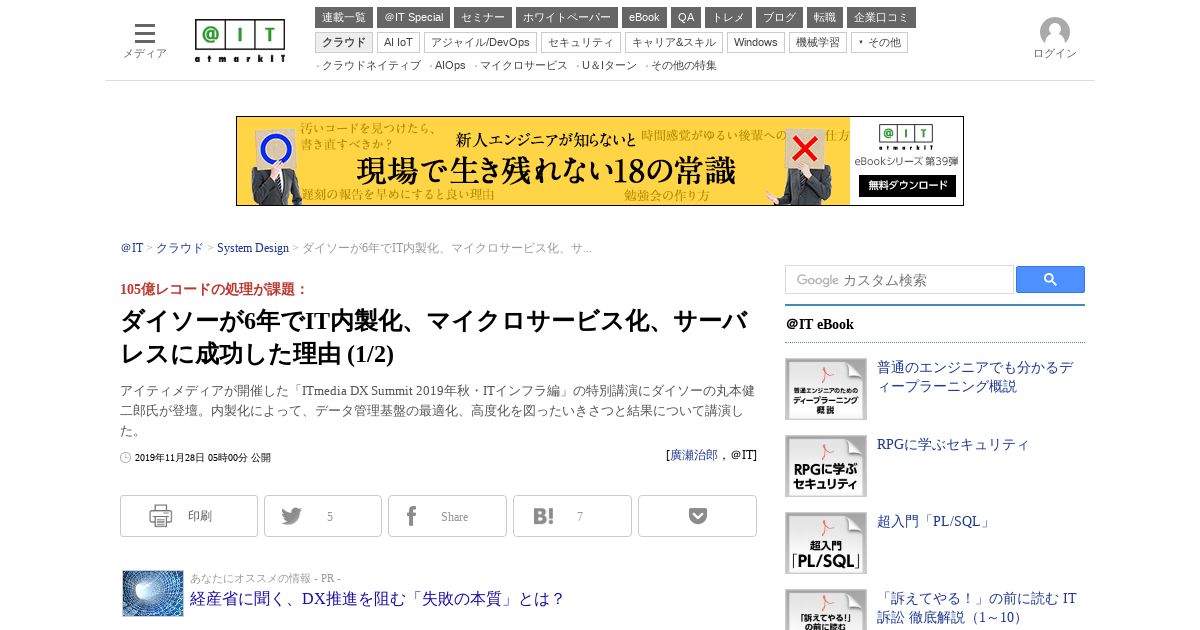Click the publish date 2019年11月28日
The image size is (1200, 630).
(x=203, y=458)
